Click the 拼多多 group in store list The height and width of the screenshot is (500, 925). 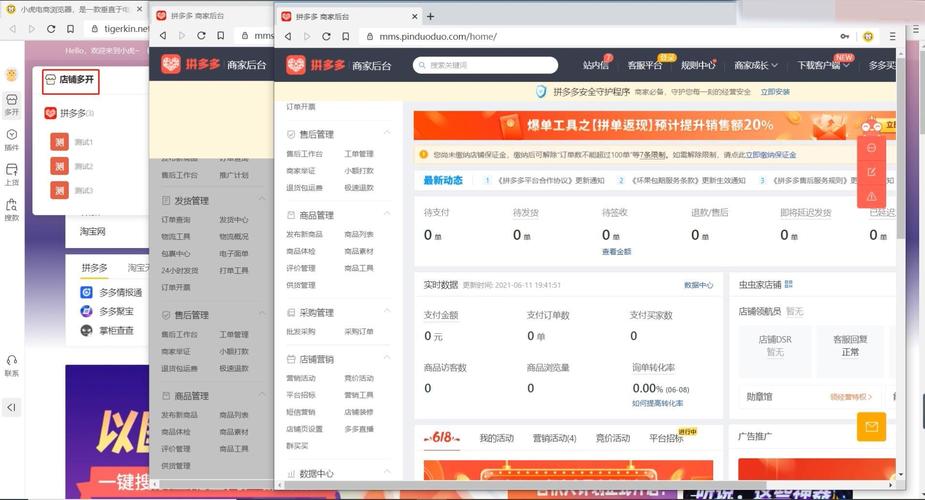tap(69, 113)
